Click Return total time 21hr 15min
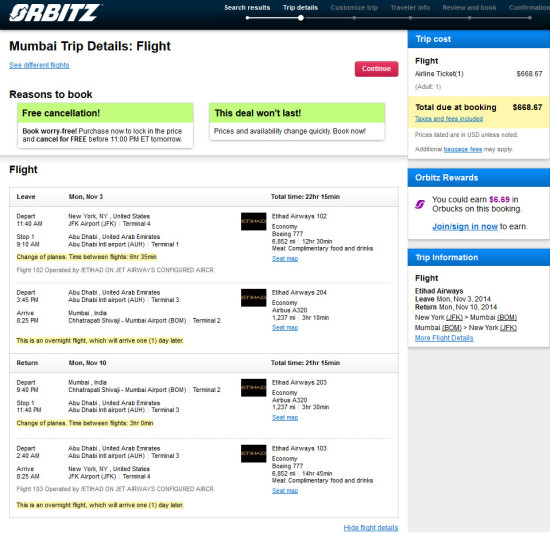 click(305, 363)
